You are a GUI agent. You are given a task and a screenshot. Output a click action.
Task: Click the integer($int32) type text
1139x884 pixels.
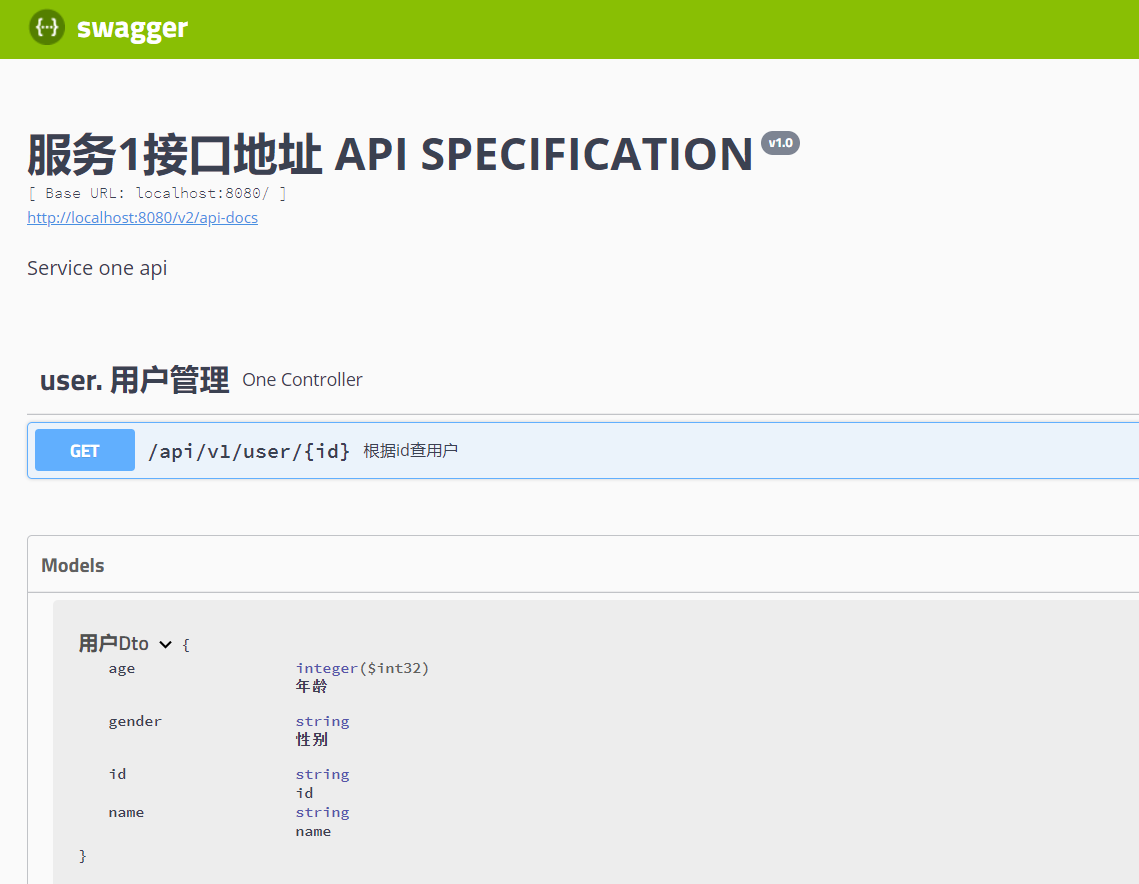pyautogui.click(x=362, y=668)
